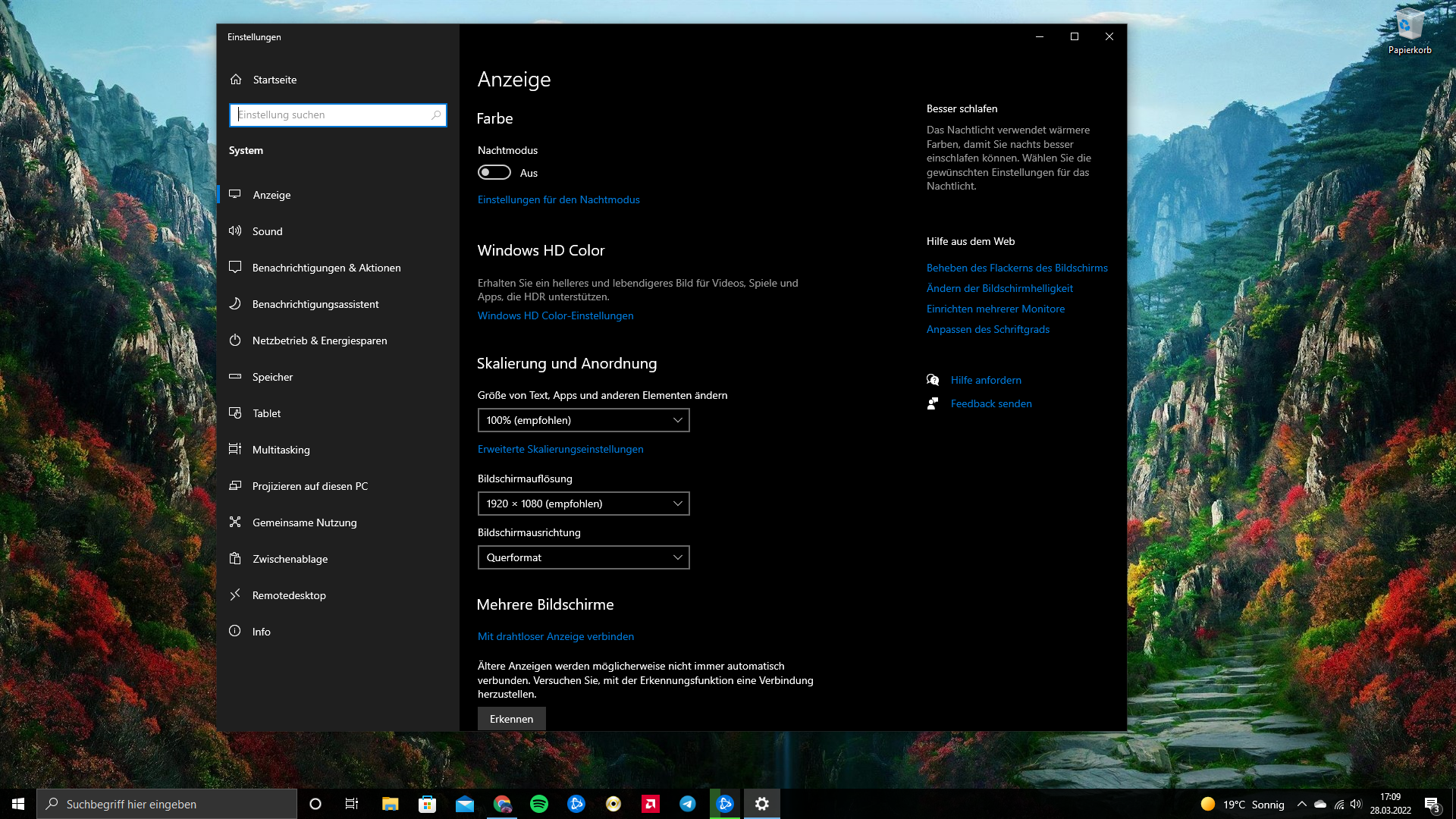
Task: Open Netzbetrieb & Energiesparen power icon
Action: click(x=235, y=340)
